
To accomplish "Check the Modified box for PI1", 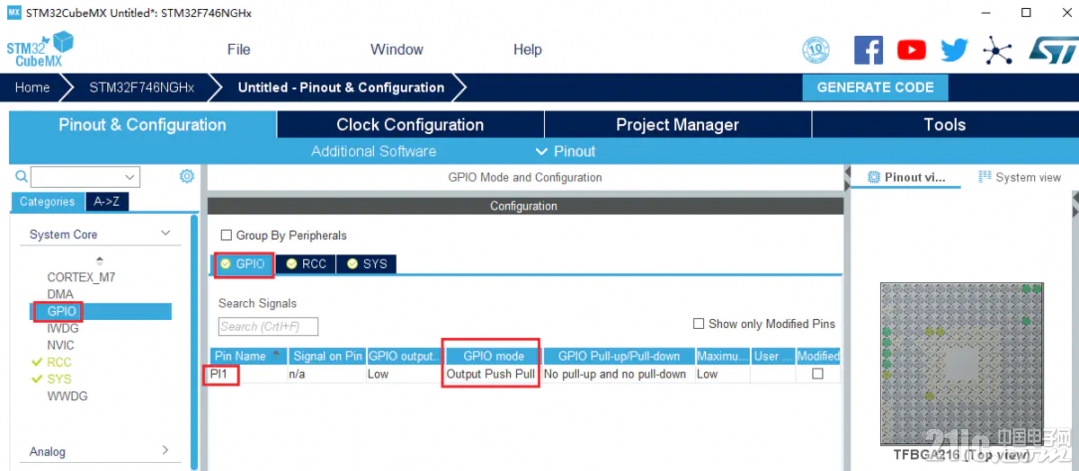I will pos(818,374).
